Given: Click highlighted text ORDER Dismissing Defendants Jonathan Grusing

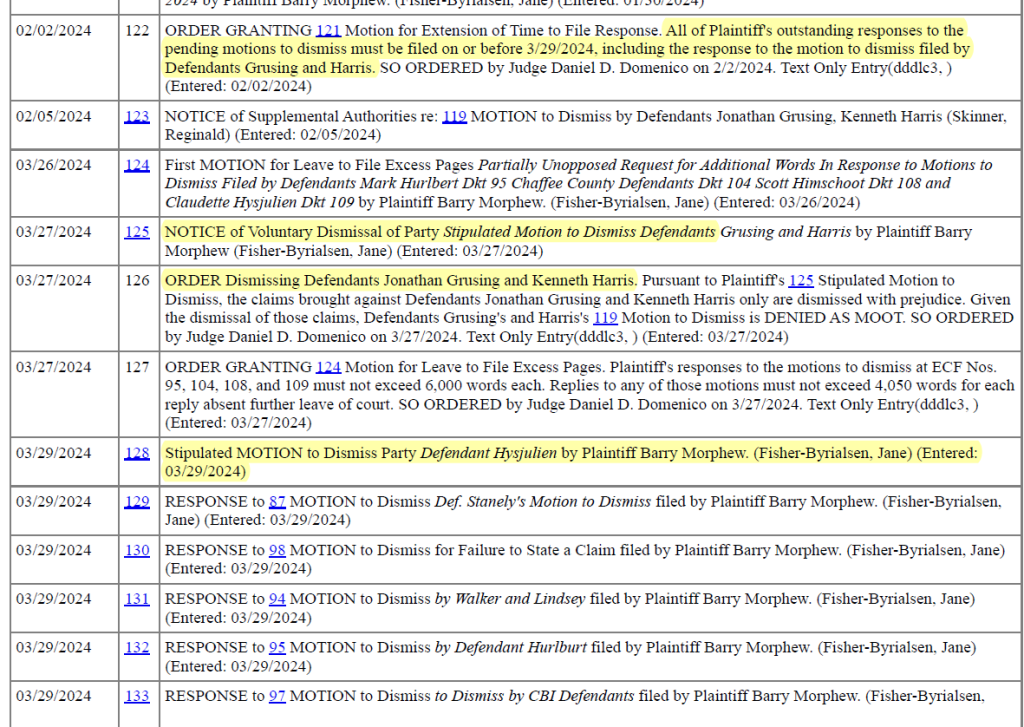Looking at the screenshot, I should (399, 280).
